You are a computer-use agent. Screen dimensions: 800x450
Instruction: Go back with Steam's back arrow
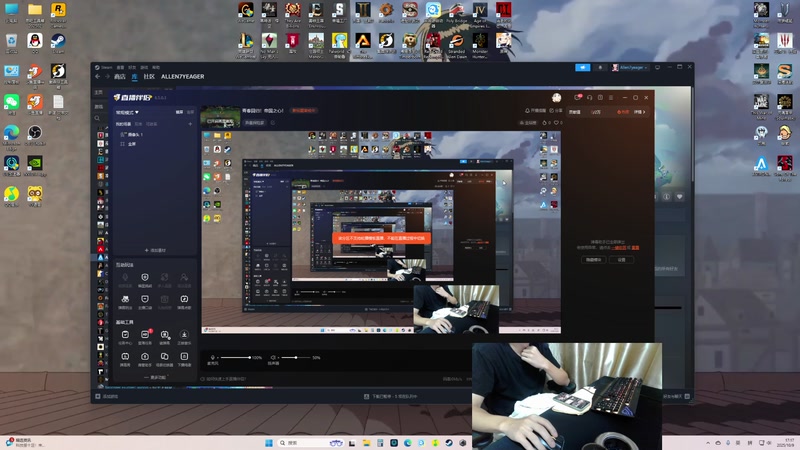(97, 77)
